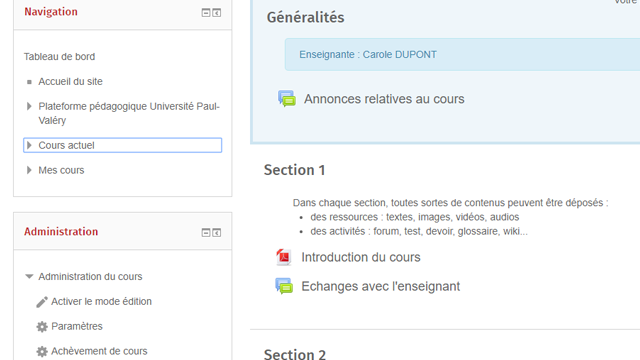Open Introduction du cours document

pos(361,258)
